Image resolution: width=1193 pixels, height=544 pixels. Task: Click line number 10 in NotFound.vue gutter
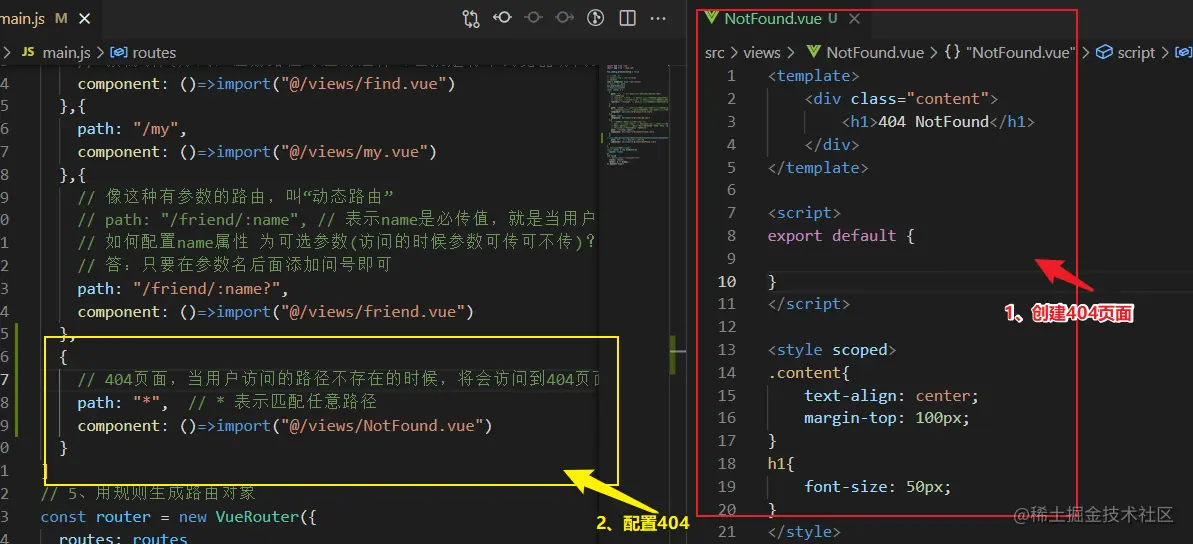(727, 281)
